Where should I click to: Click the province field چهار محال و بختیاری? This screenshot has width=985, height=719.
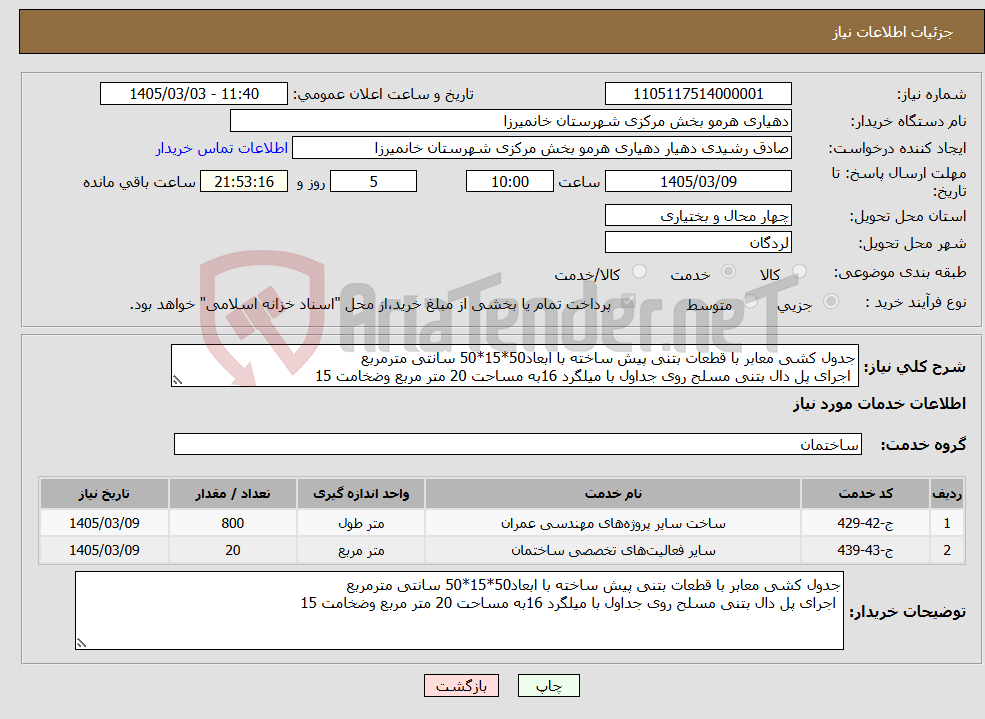point(698,216)
